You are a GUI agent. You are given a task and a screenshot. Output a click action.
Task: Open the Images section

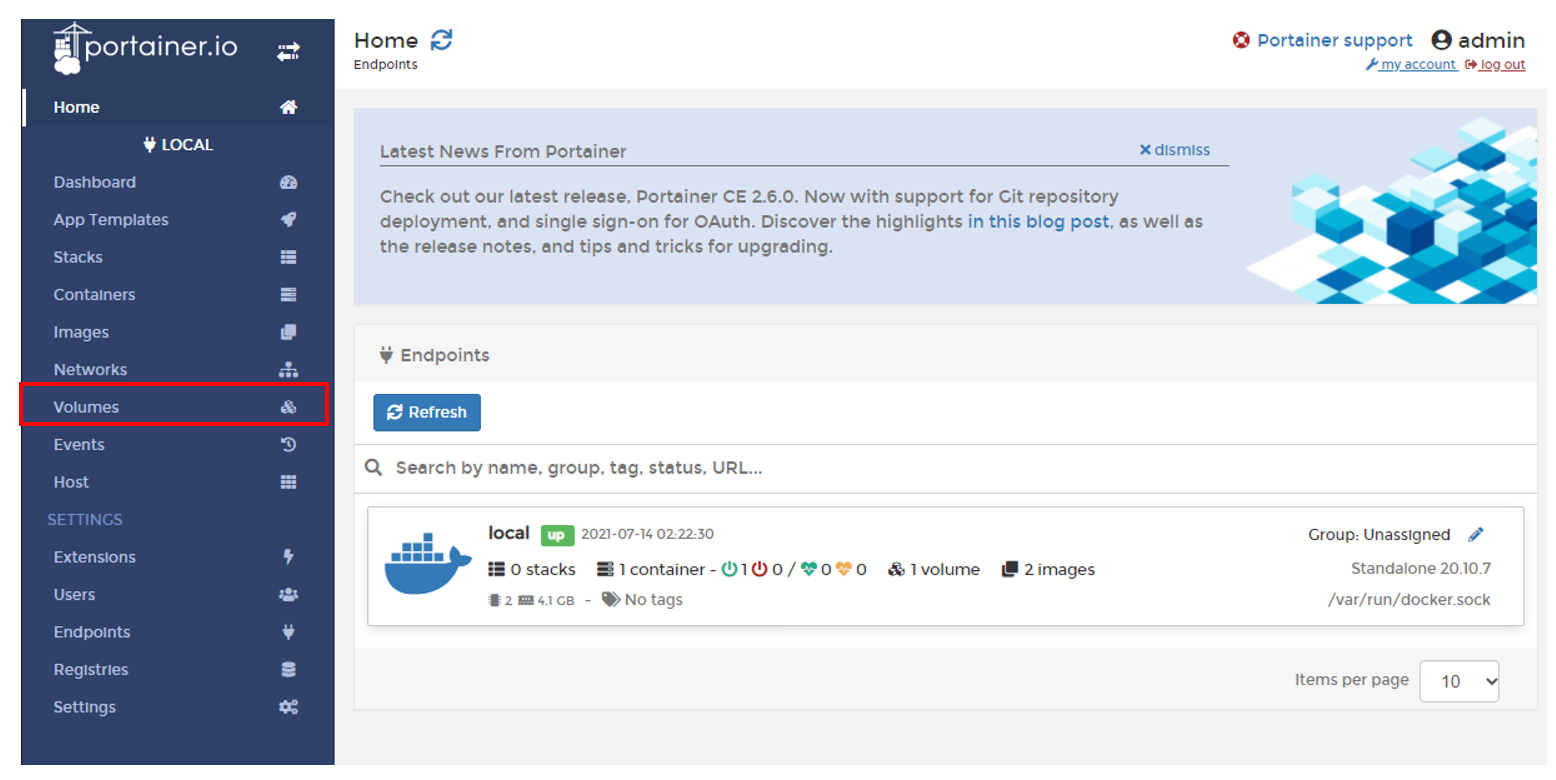(178, 332)
